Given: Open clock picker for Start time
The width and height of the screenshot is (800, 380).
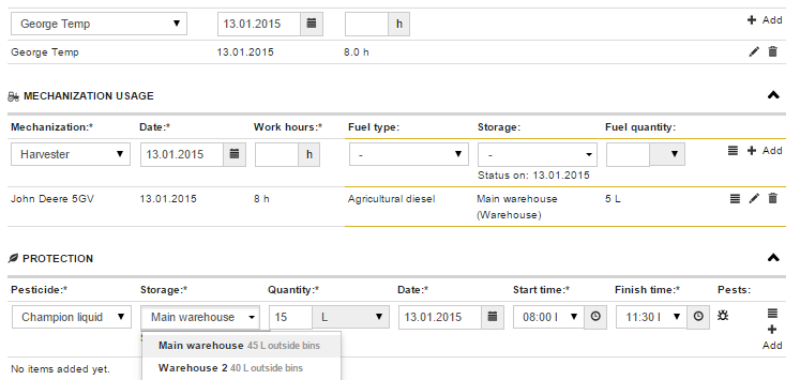Looking at the screenshot, I should pyautogui.click(x=595, y=317).
